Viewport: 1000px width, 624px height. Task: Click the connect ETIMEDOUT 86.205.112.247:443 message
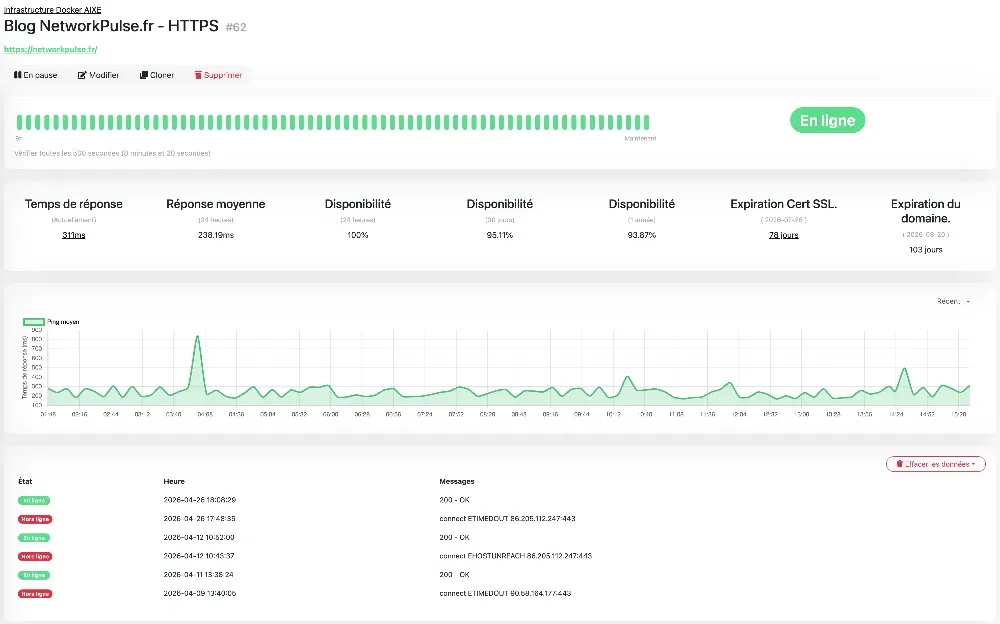[507, 518]
